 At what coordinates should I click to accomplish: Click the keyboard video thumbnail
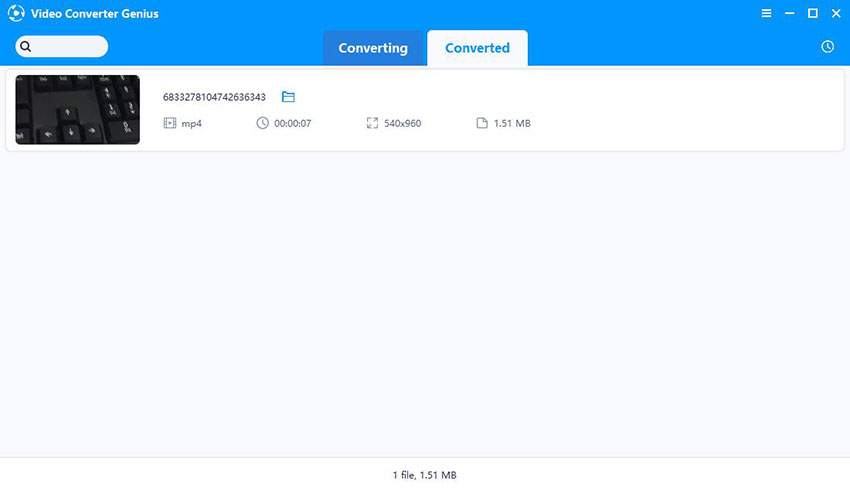pyautogui.click(x=78, y=110)
